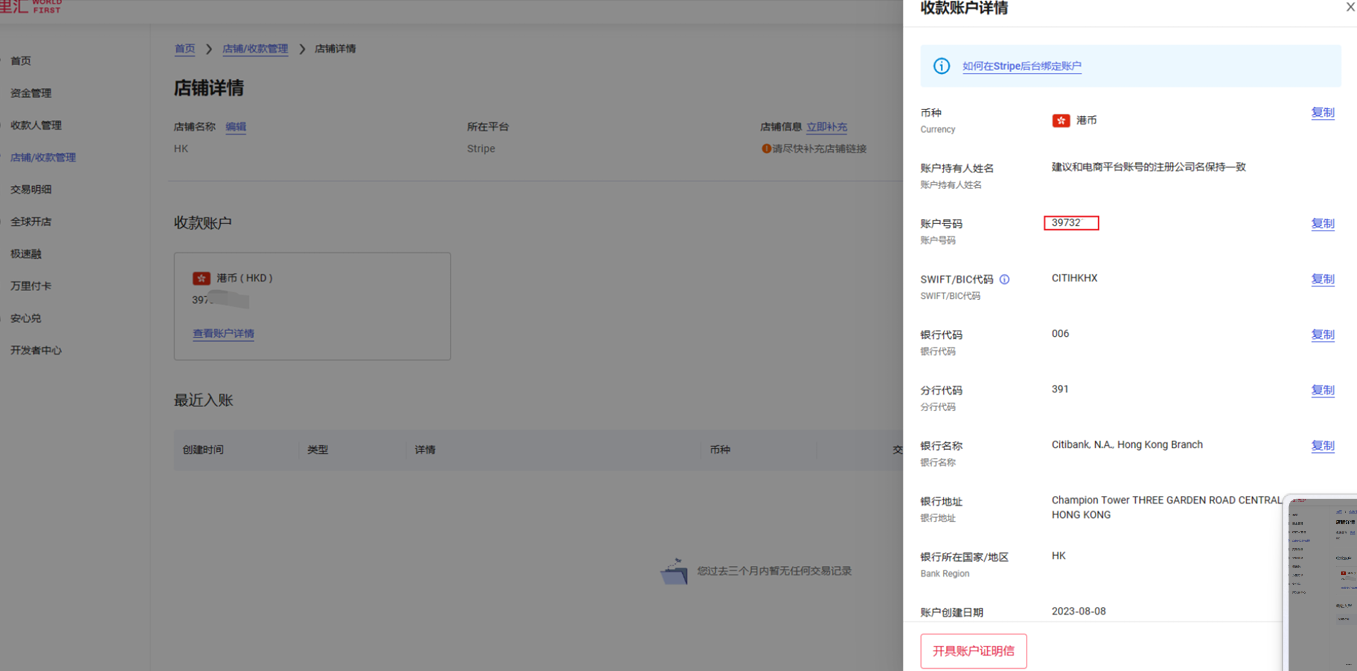This screenshot has width=1357, height=671.
Task: Click the 查看账户详情 link
Action: tap(223, 334)
